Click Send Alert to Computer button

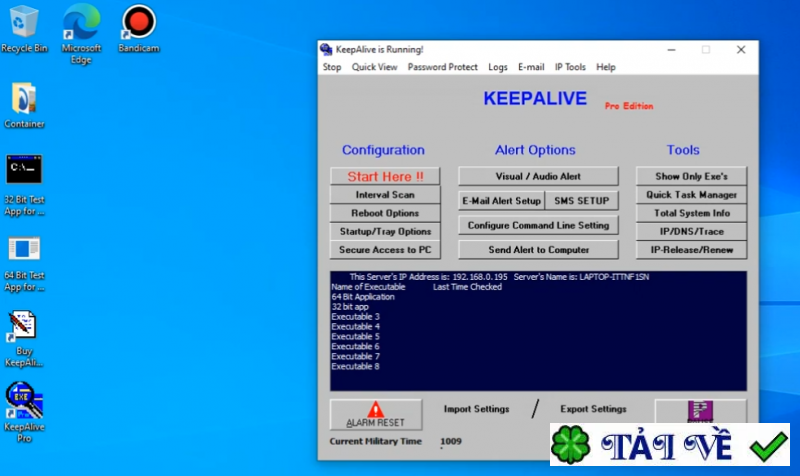tap(538, 249)
